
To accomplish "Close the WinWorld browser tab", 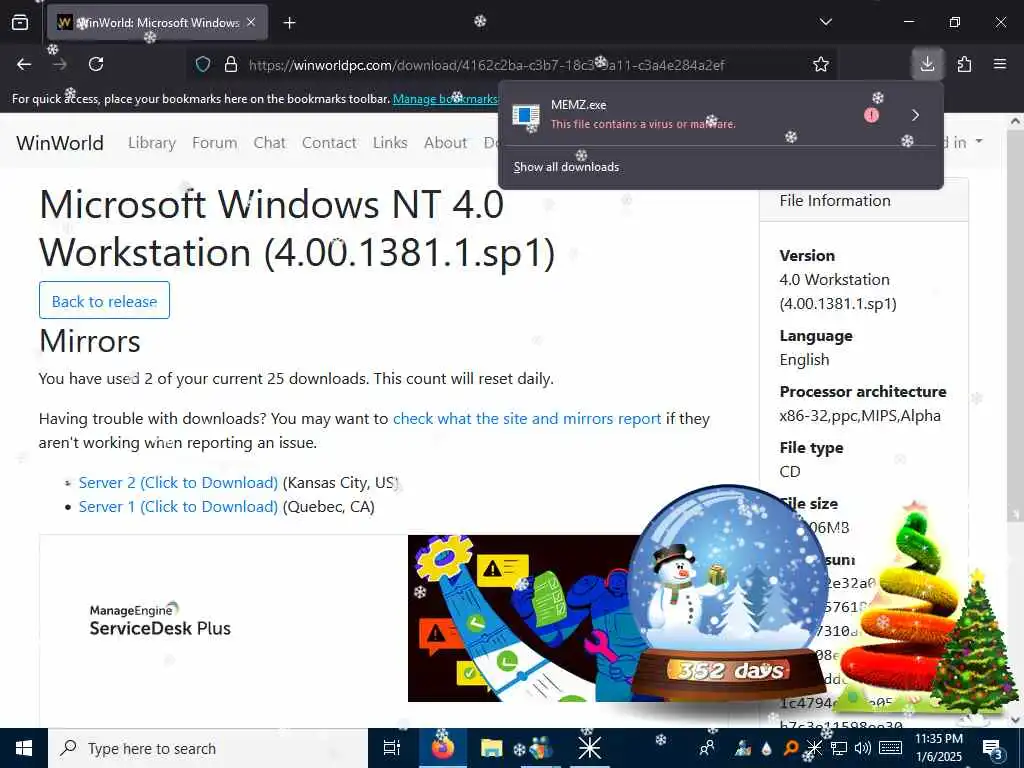I will [251, 22].
